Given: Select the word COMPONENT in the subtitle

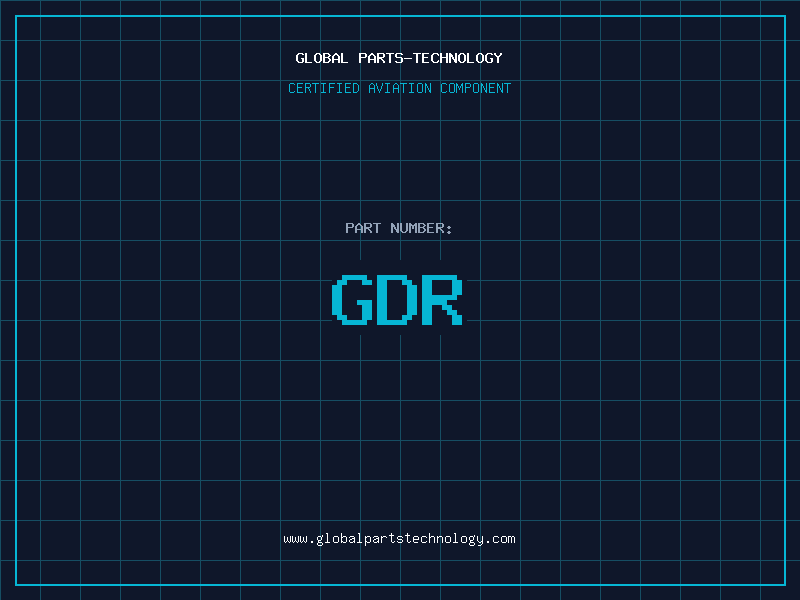Looking at the screenshot, I should point(475,88).
